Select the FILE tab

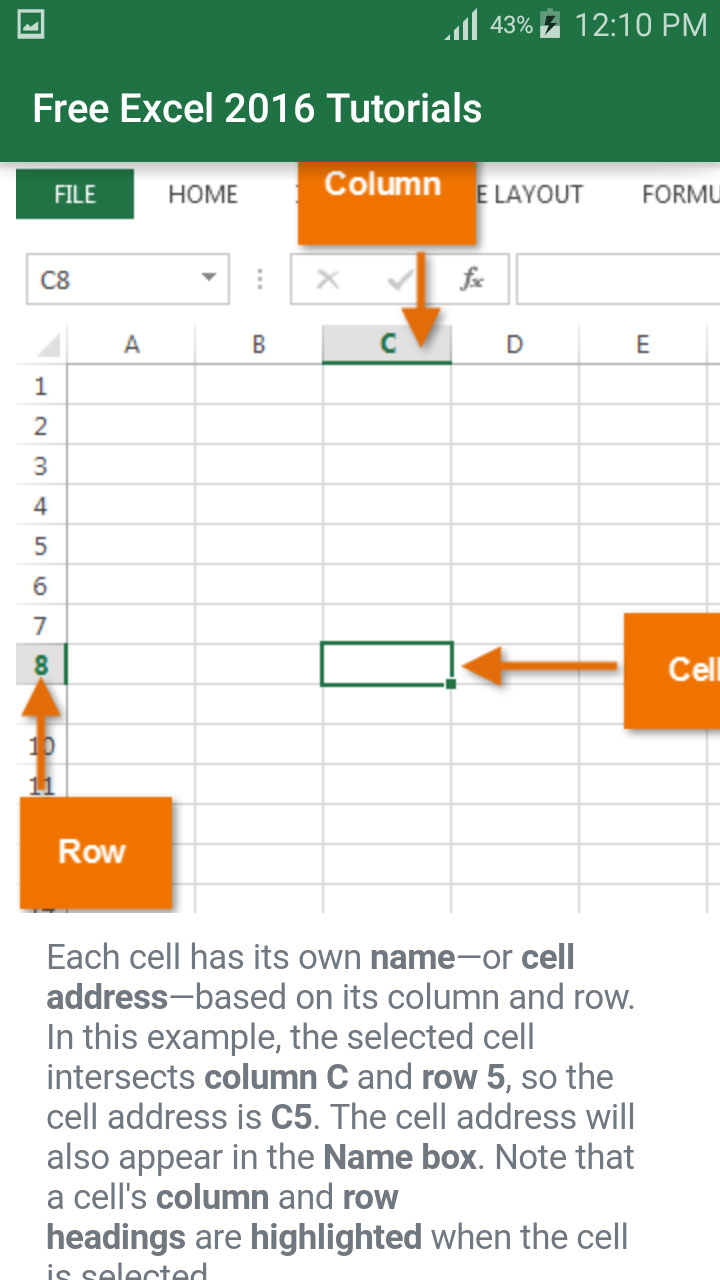click(74, 194)
